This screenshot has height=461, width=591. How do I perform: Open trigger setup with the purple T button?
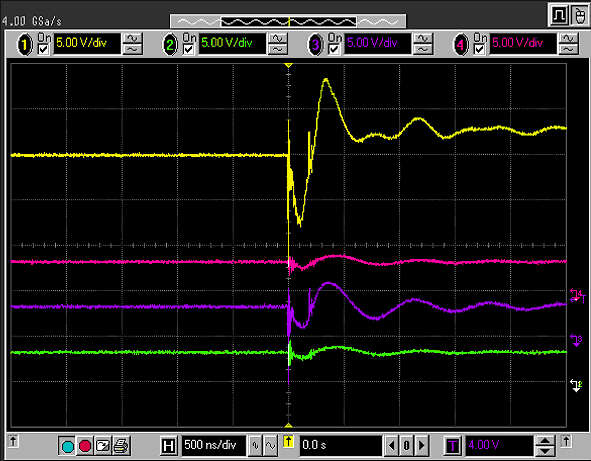(453, 446)
